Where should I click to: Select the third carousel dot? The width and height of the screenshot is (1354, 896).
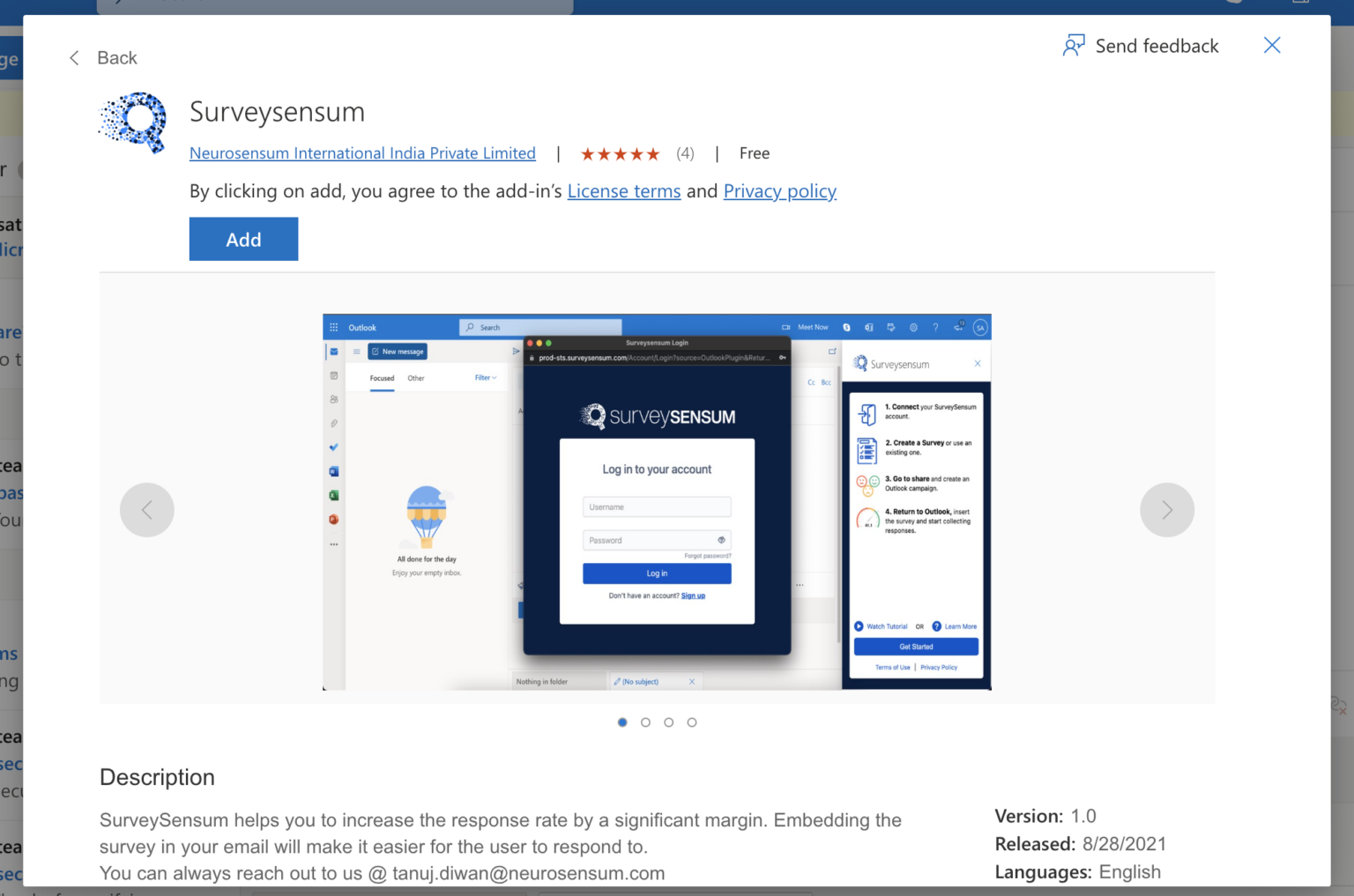click(668, 722)
